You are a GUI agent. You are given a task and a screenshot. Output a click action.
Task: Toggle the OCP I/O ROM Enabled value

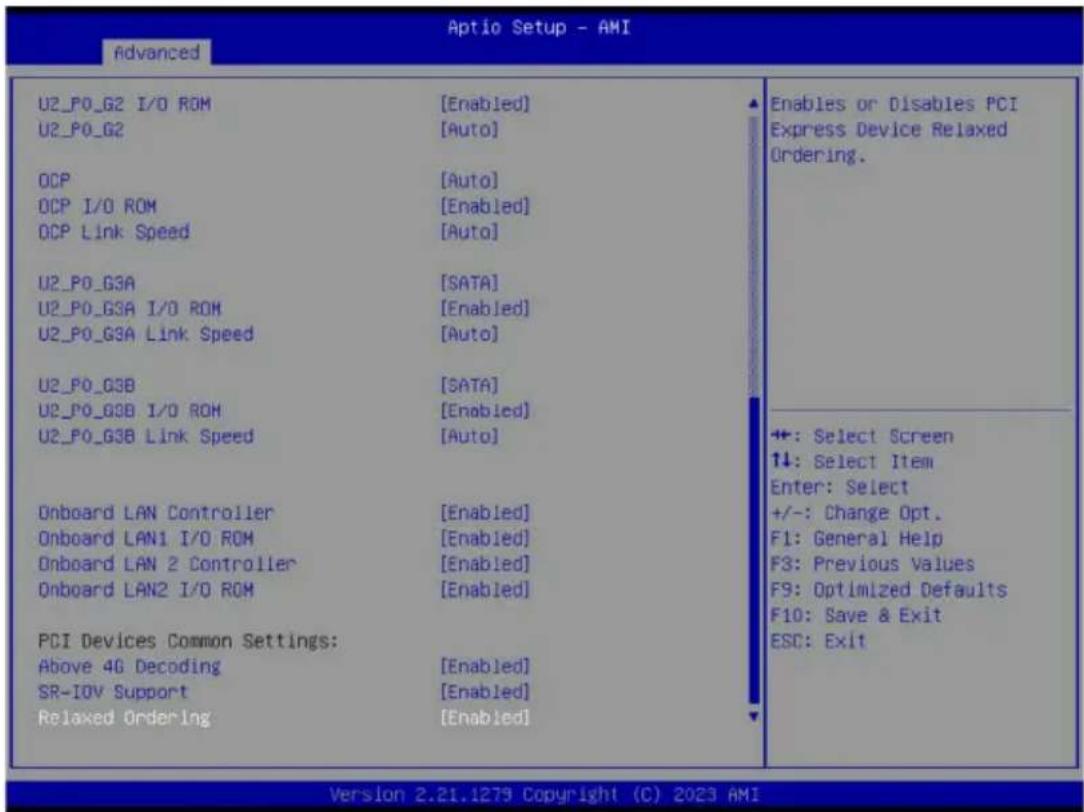[485, 207]
